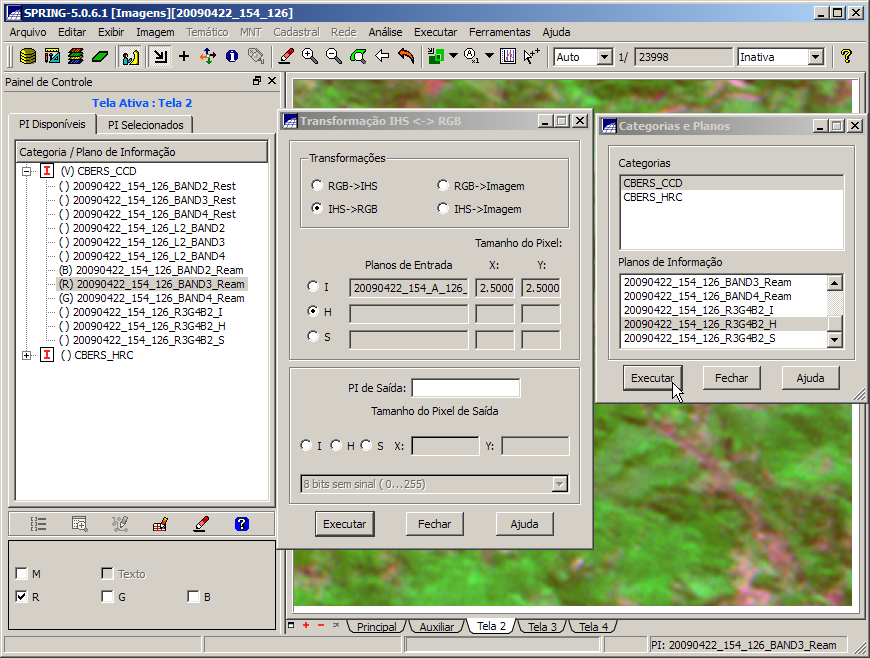Click the zoom out magnifier tool
The image size is (870, 658).
(334, 57)
